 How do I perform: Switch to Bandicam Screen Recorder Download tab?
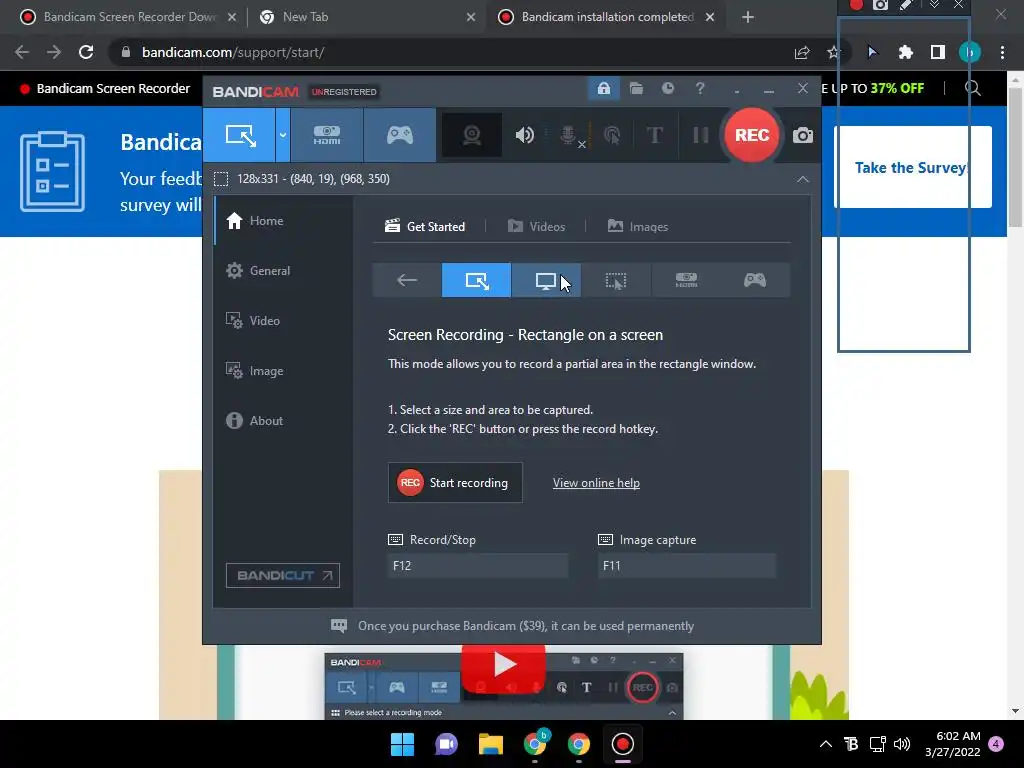pyautogui.click(x=127, y=17)
